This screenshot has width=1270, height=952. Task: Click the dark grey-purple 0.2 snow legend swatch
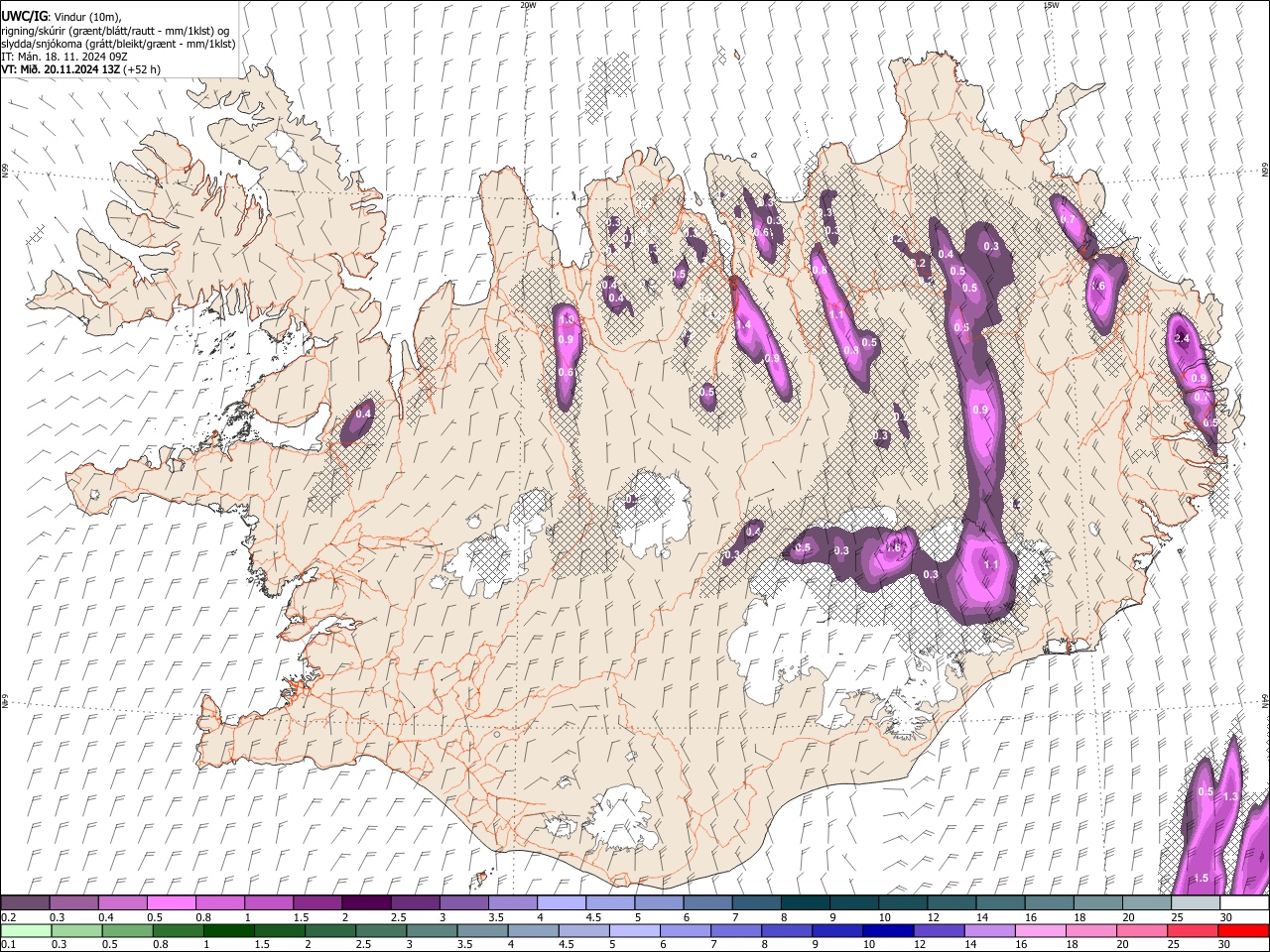click(x=25, y=903)
